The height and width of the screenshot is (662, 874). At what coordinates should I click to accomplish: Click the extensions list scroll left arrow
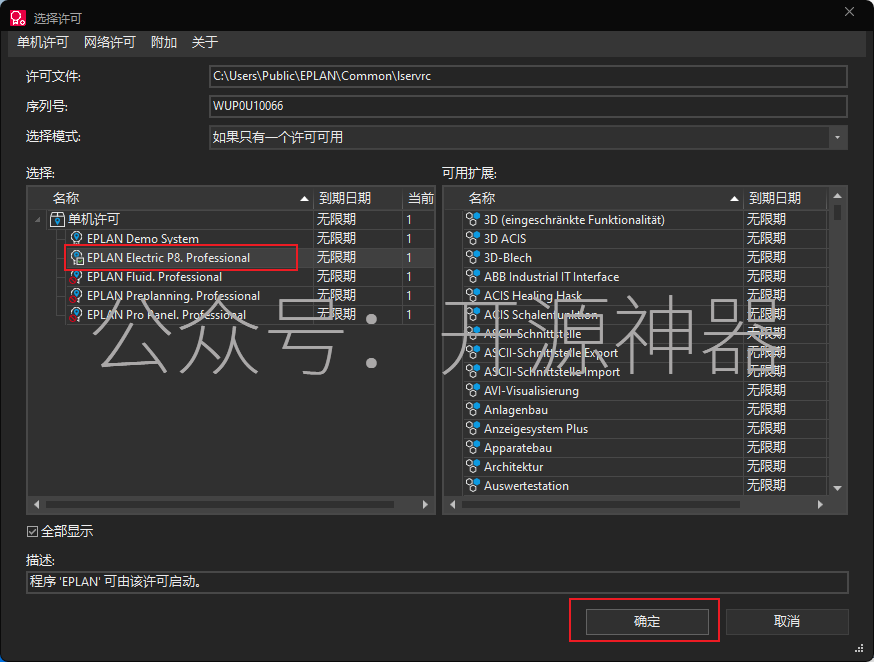pos(452,504)
